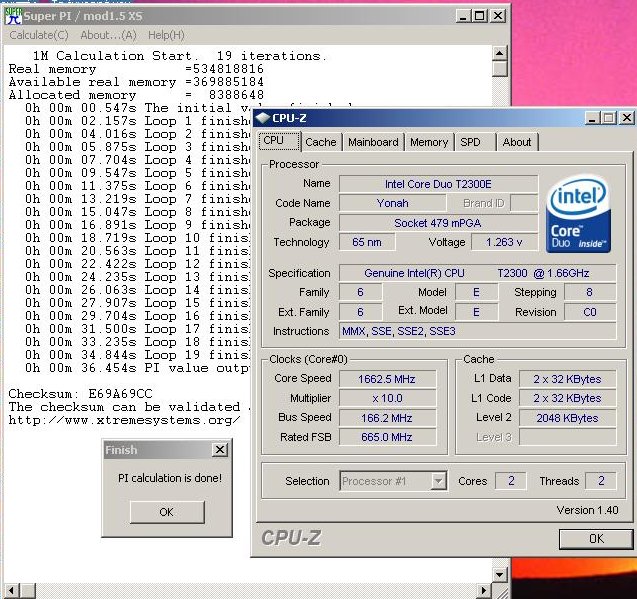Click Super PI horizontal scrollbar left arrow

click(11, 591)
